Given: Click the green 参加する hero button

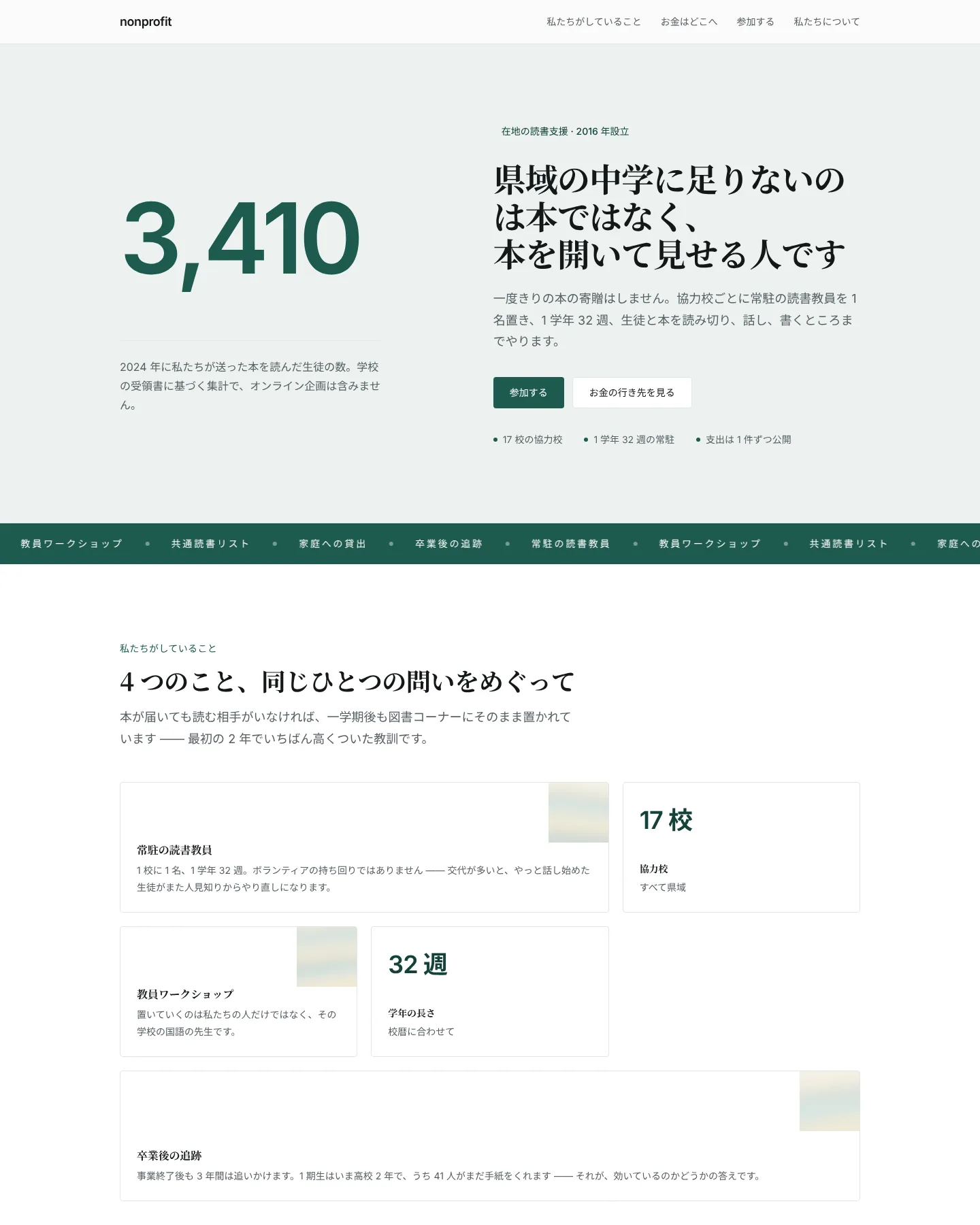Looking at the screenshot, I should [529, 393].
